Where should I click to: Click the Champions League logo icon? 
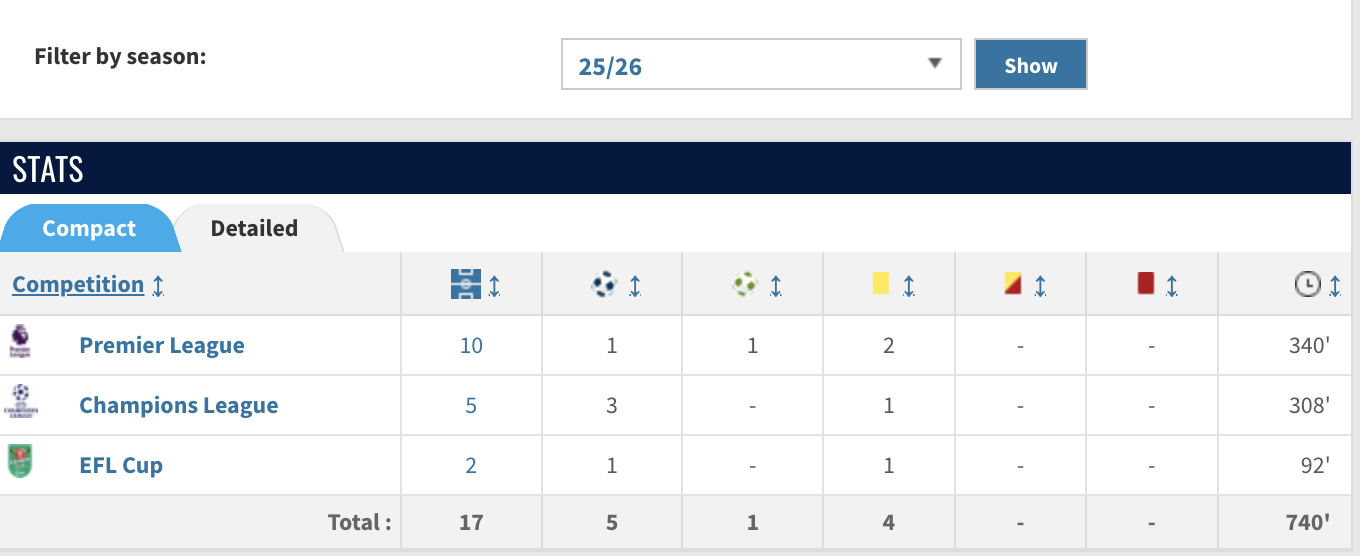20,400
